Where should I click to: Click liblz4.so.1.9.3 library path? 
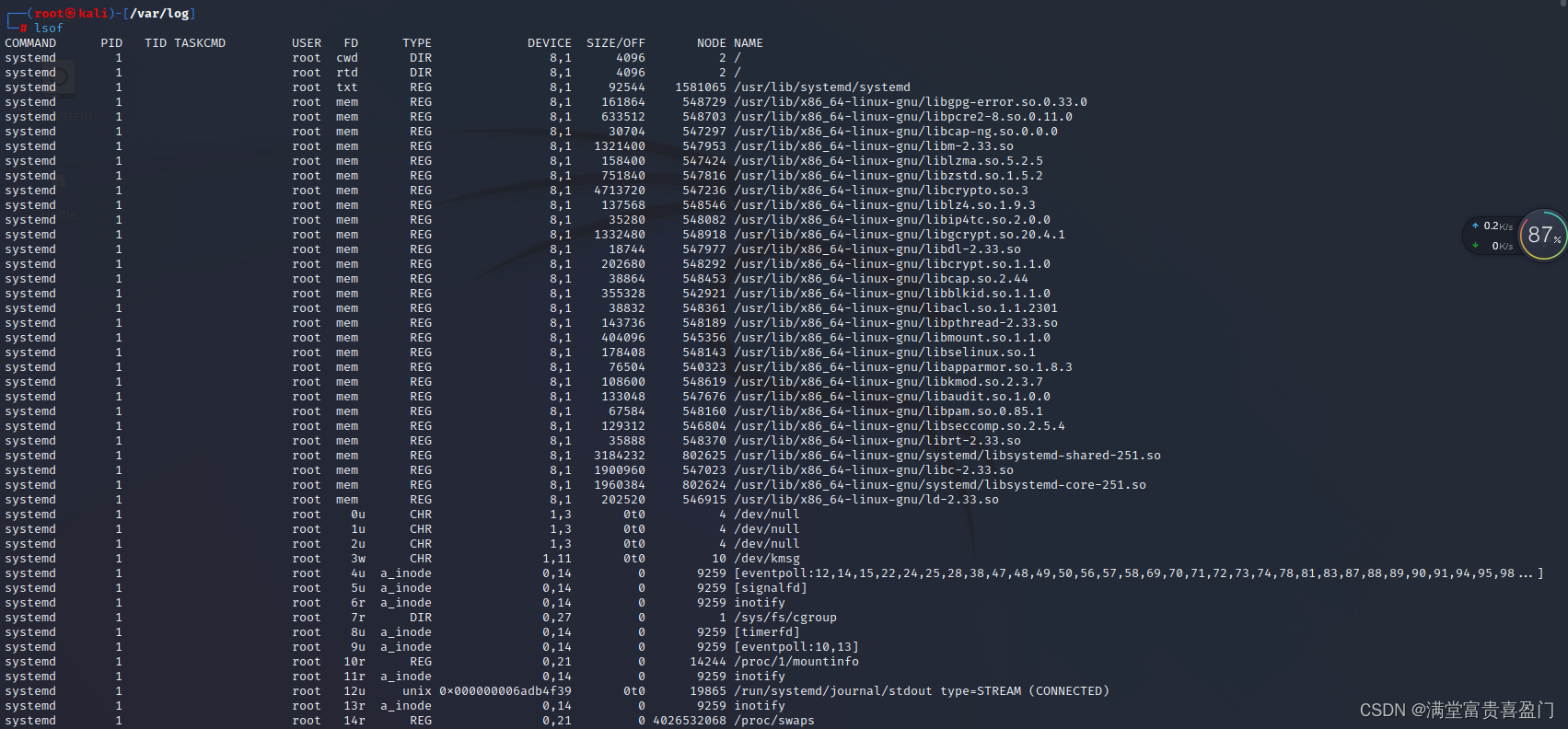[x=885, y=205]
